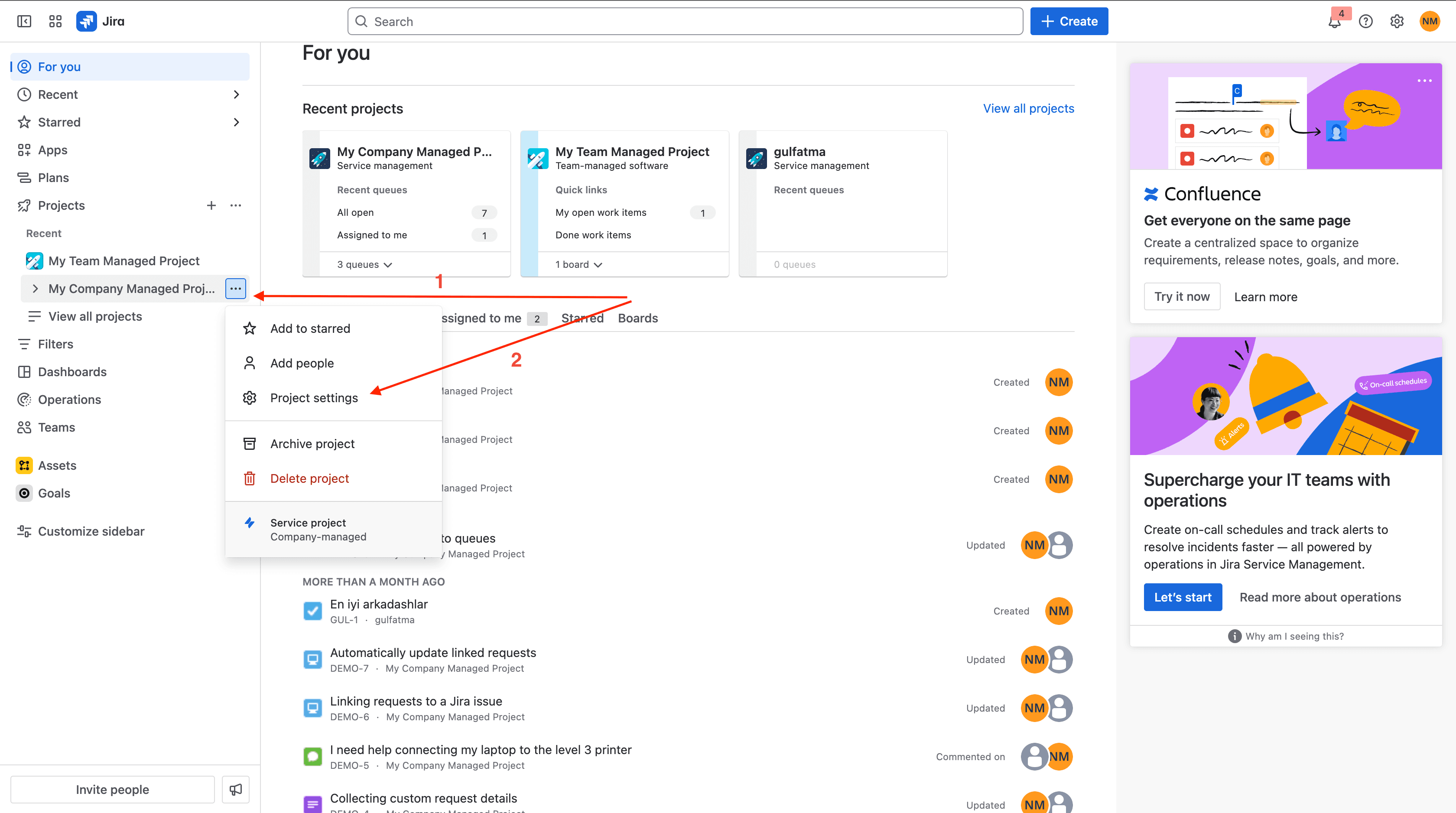This screenshot has width=1456, height=813.
Task: Switch to the Boards tab
Action: (637, 318)
